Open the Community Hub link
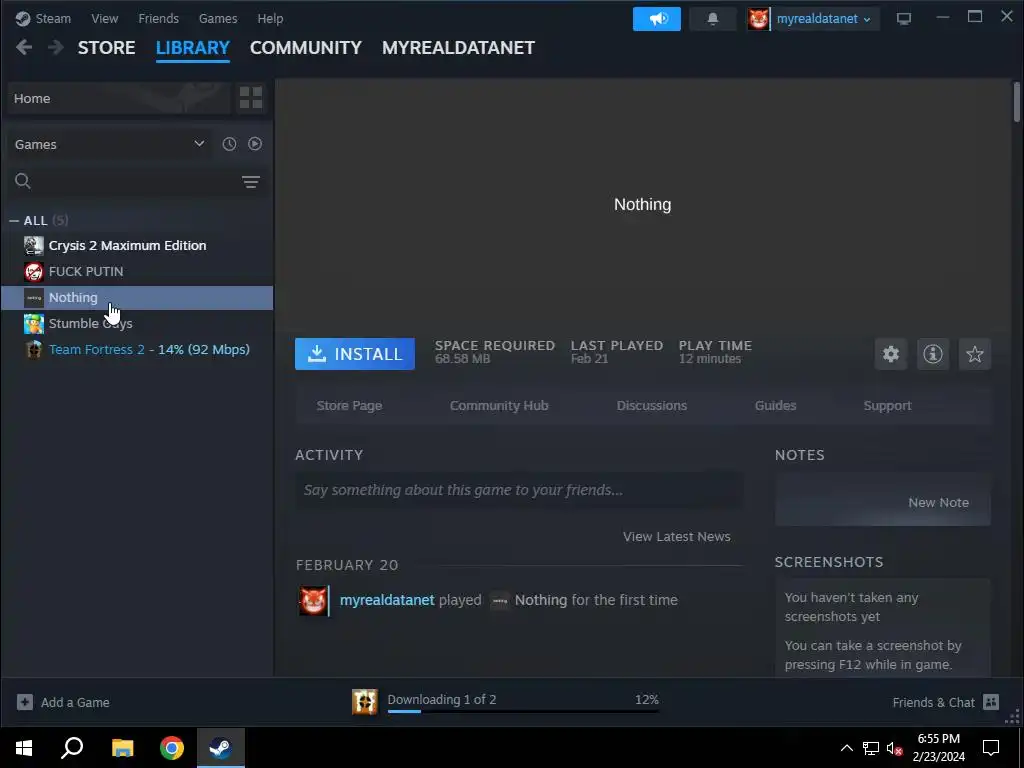 point(499,406)
